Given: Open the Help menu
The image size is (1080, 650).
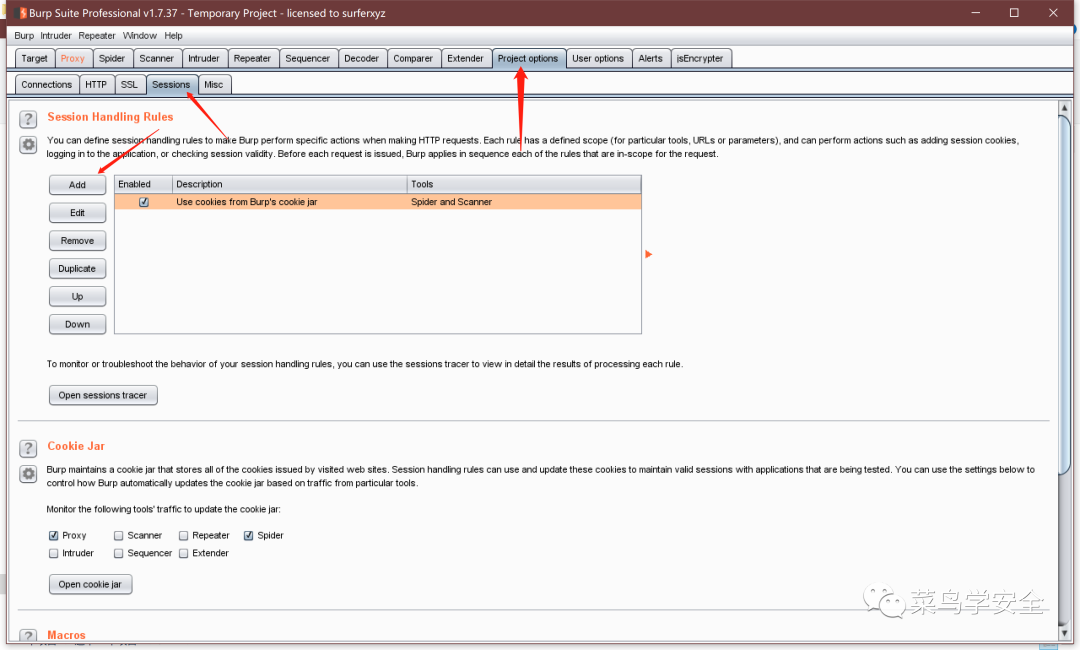Looking at the screenshot, I should pos(174,36).
